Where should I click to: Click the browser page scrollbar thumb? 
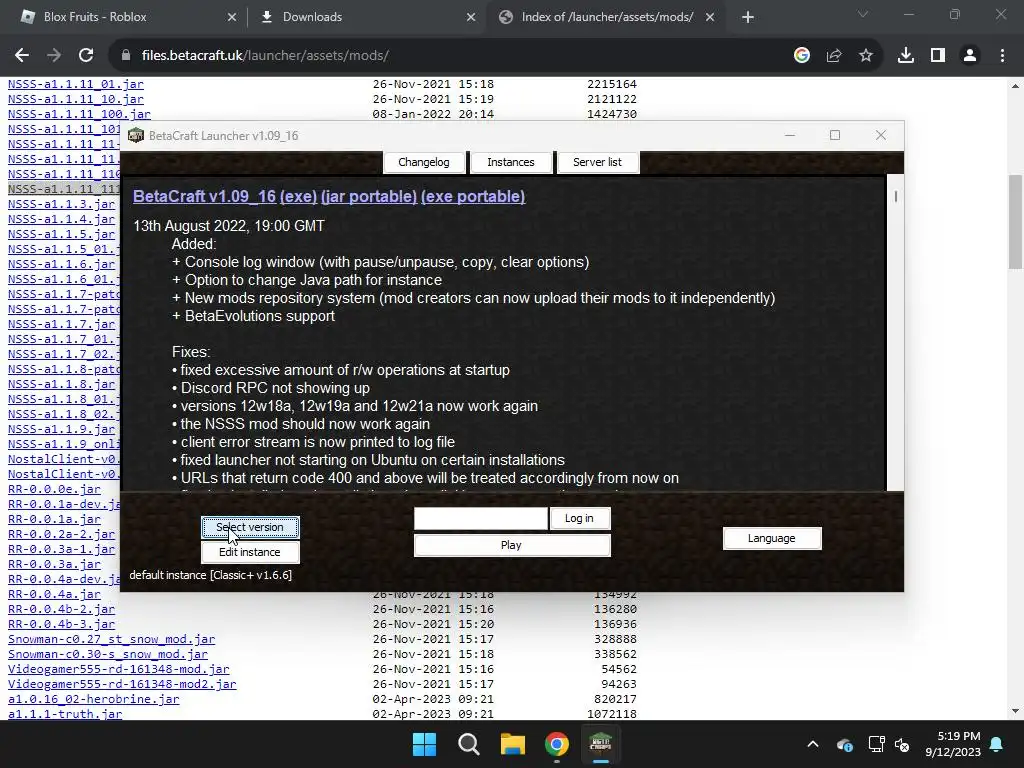click(1015, 222)
